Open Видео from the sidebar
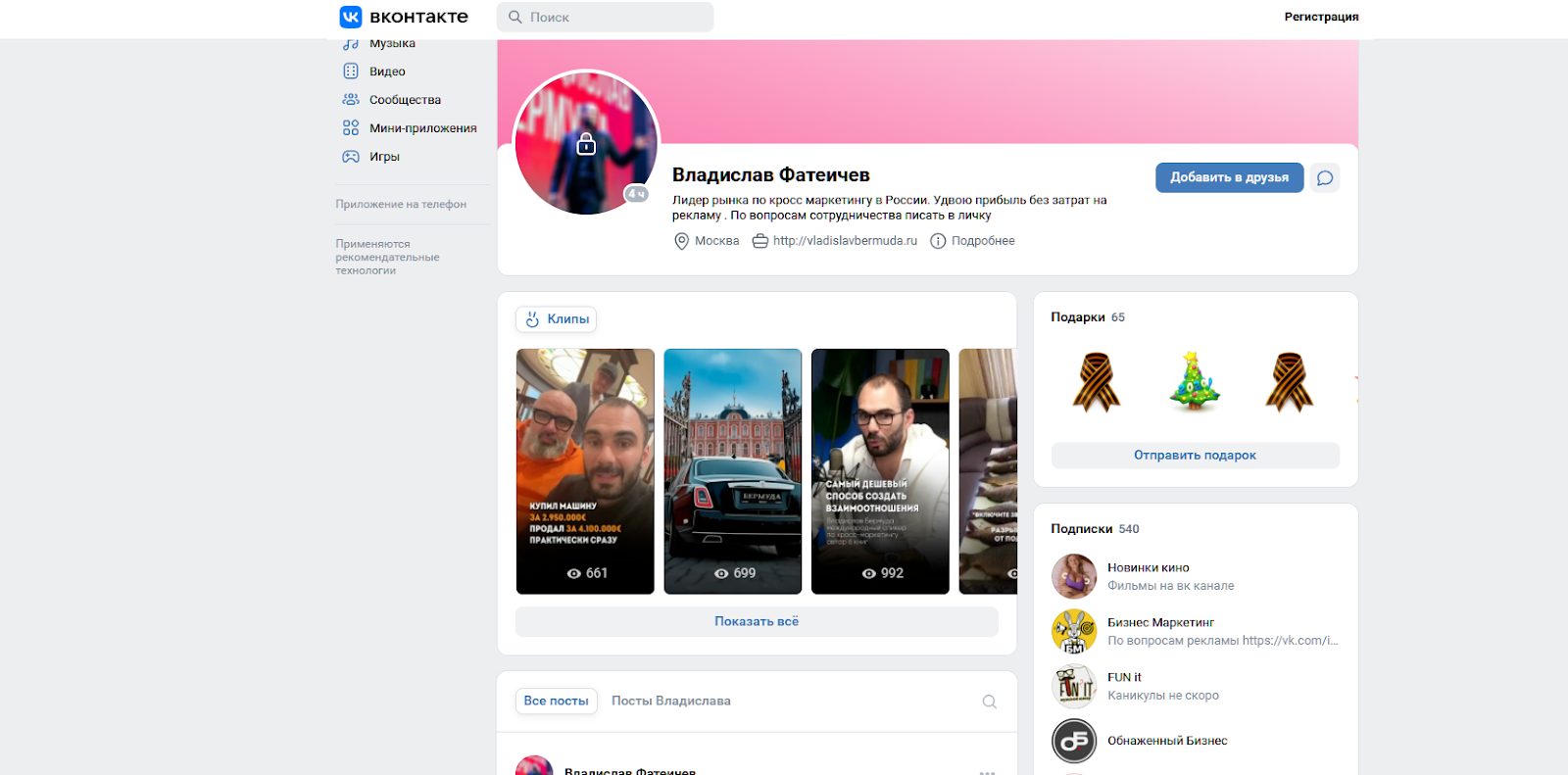The height and width of the screenshot is (775, 1568). 386,72
